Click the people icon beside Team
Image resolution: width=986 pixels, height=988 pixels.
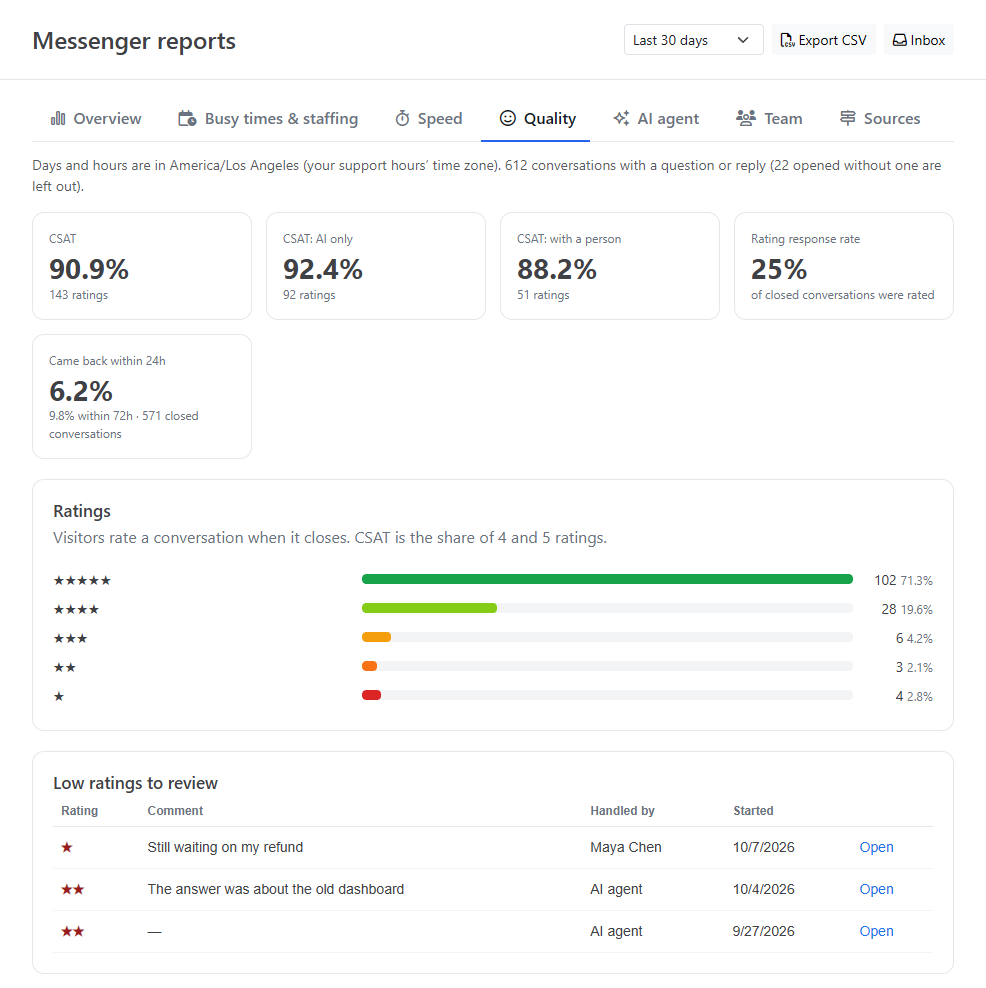pos(746,118)
